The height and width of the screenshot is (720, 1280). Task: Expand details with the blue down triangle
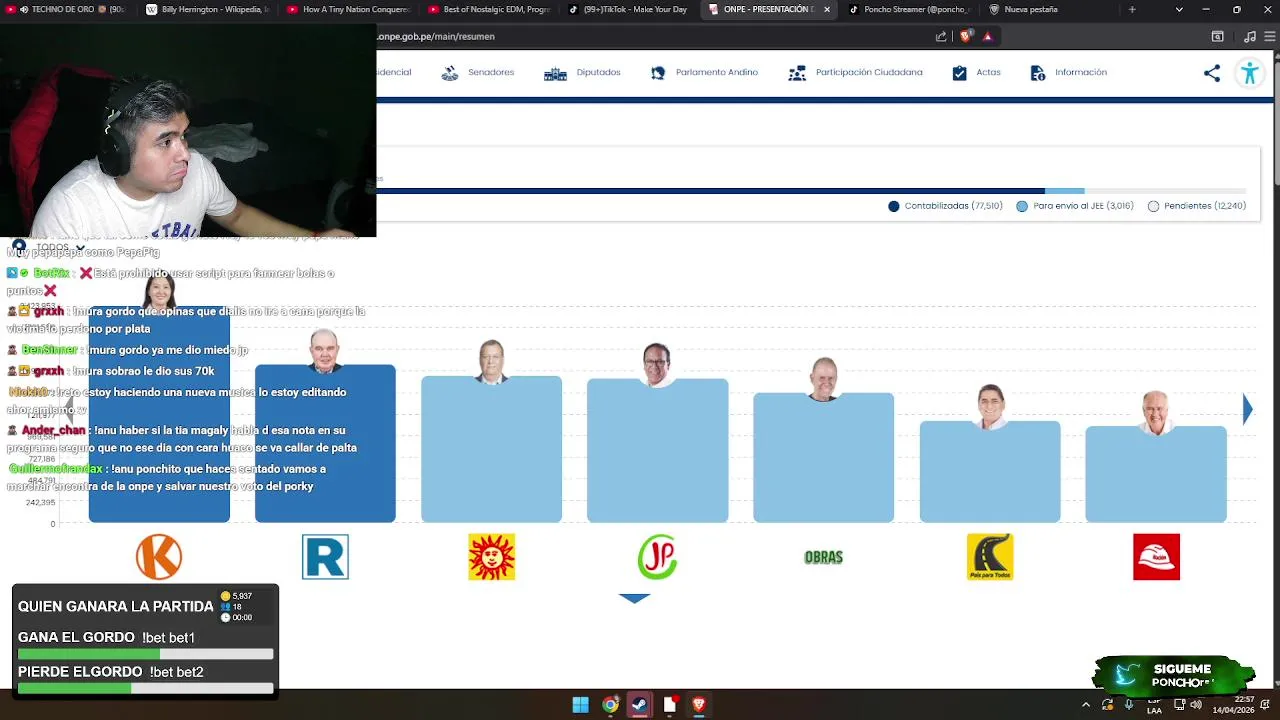(x=634, y=598)
